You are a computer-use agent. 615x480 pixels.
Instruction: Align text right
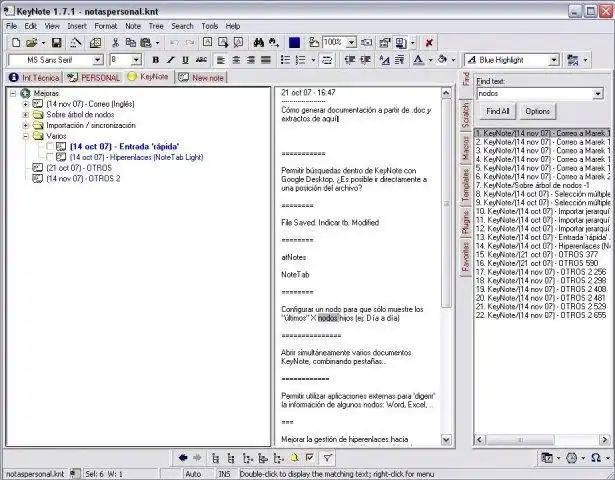pyautogui.click(x=251, y=60)
